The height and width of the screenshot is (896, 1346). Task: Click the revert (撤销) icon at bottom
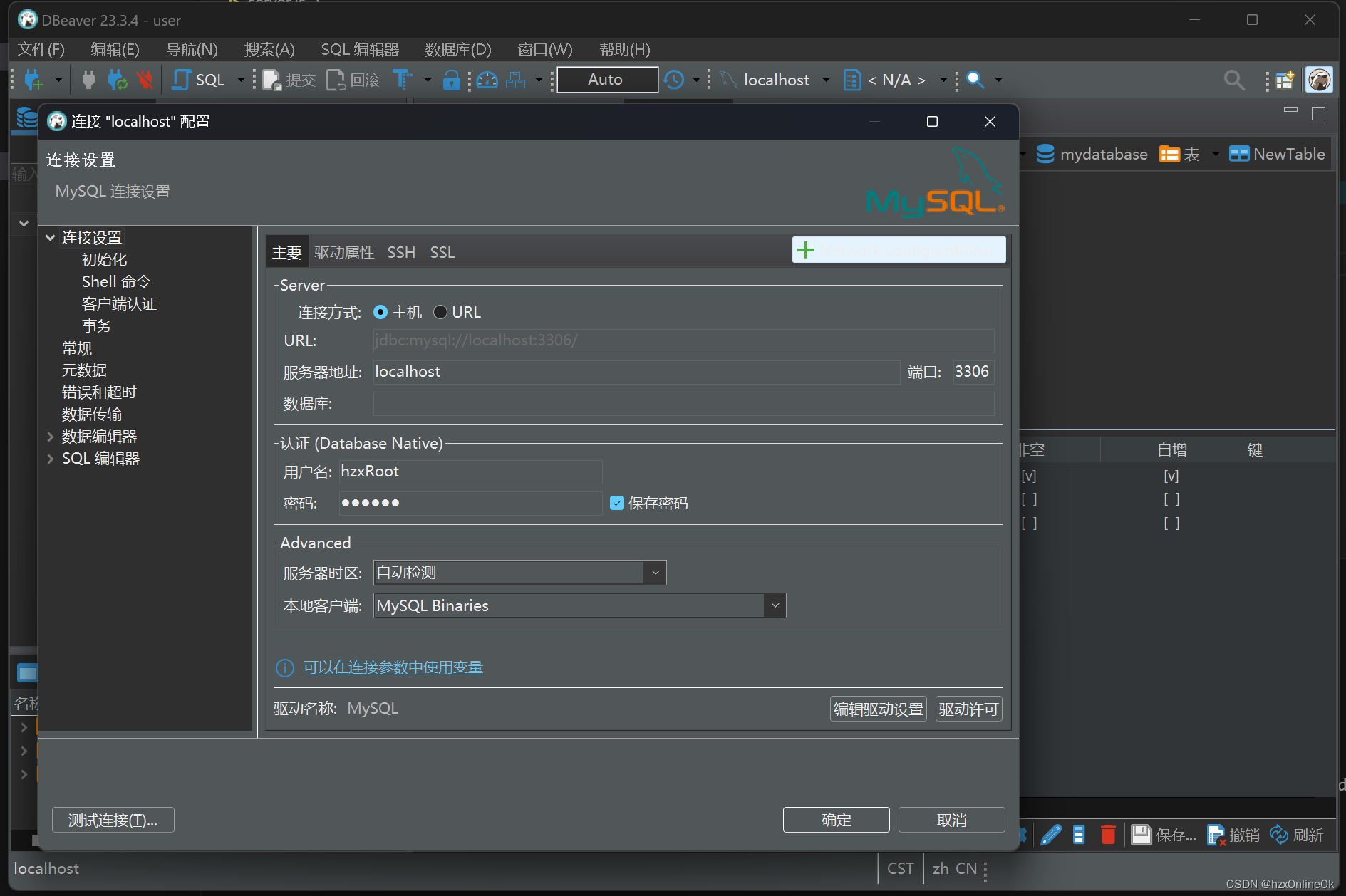(x=1216, y=835)
